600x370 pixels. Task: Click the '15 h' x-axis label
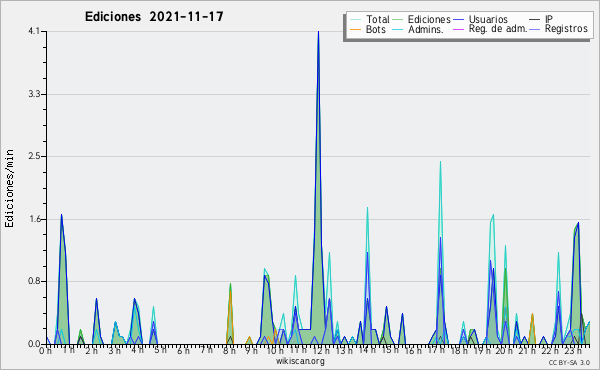[x=390, y=350]
